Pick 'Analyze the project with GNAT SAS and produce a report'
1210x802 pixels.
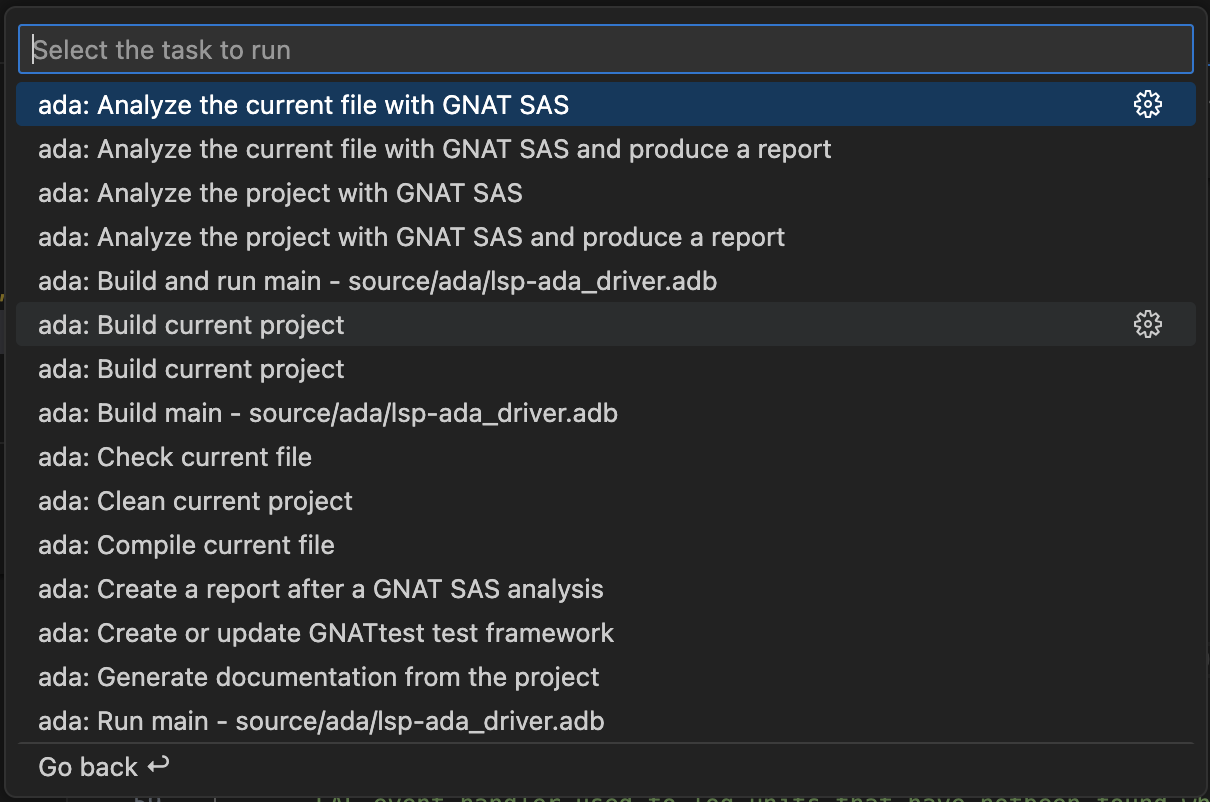coord(605,237)
